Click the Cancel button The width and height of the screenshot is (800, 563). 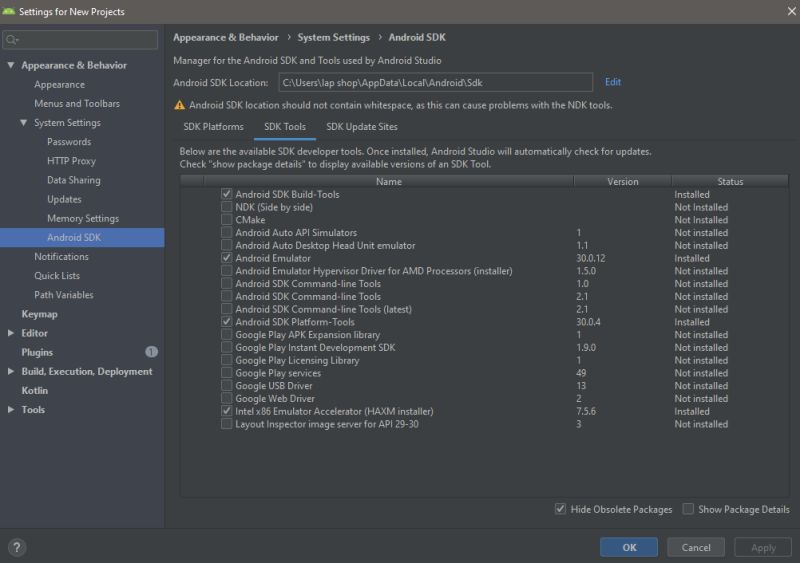coord(696,547)
